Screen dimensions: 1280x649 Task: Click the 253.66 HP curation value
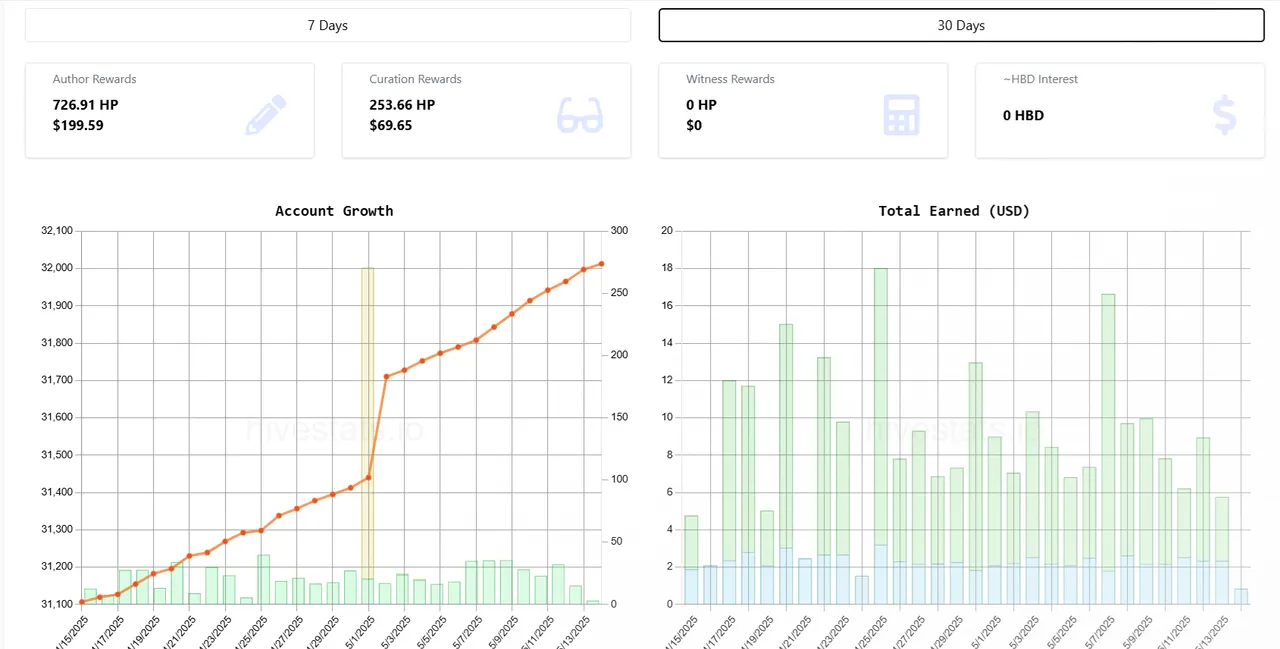click(402, 104)
